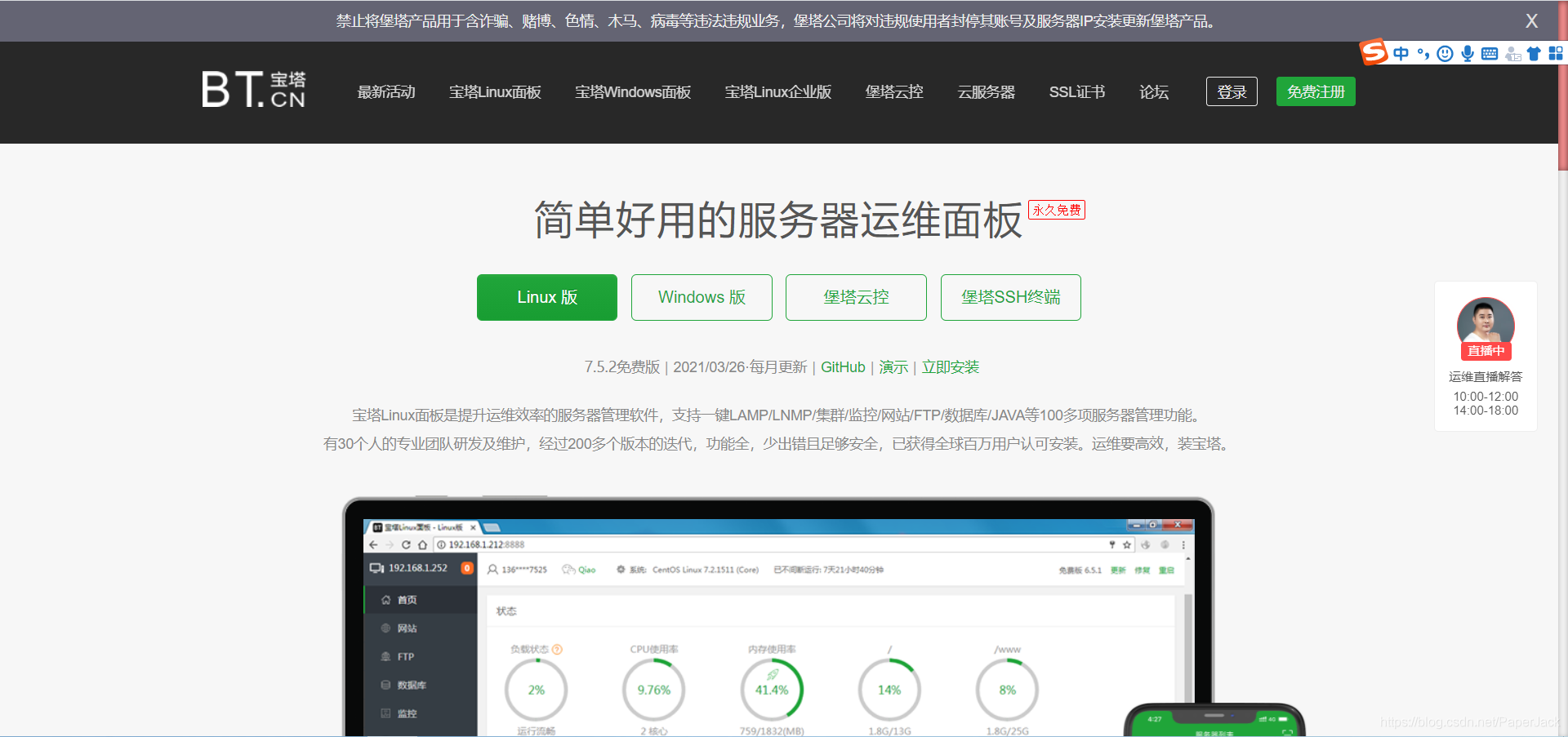This screenshot has width=1568, height=737.
Task: Click the headline 简单好用的服务器运维面板
Action: point(778,220)
